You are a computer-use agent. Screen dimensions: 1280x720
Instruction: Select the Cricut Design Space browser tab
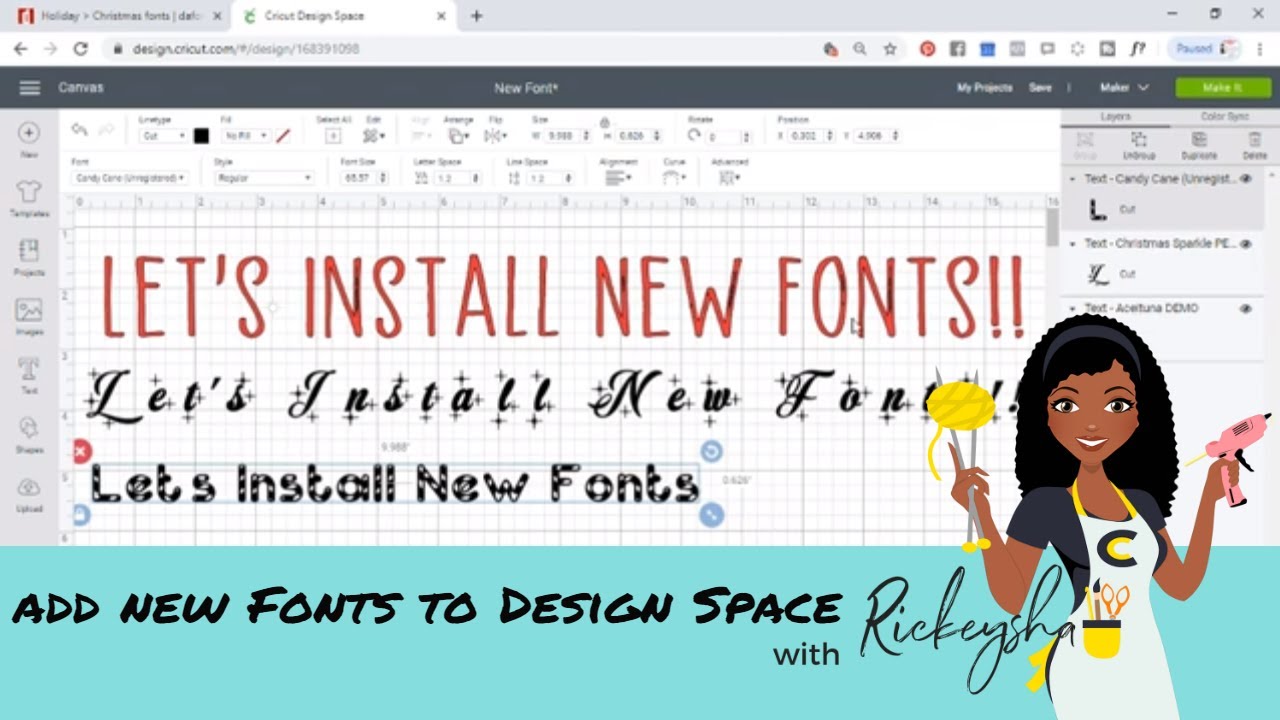coord(344,16)
